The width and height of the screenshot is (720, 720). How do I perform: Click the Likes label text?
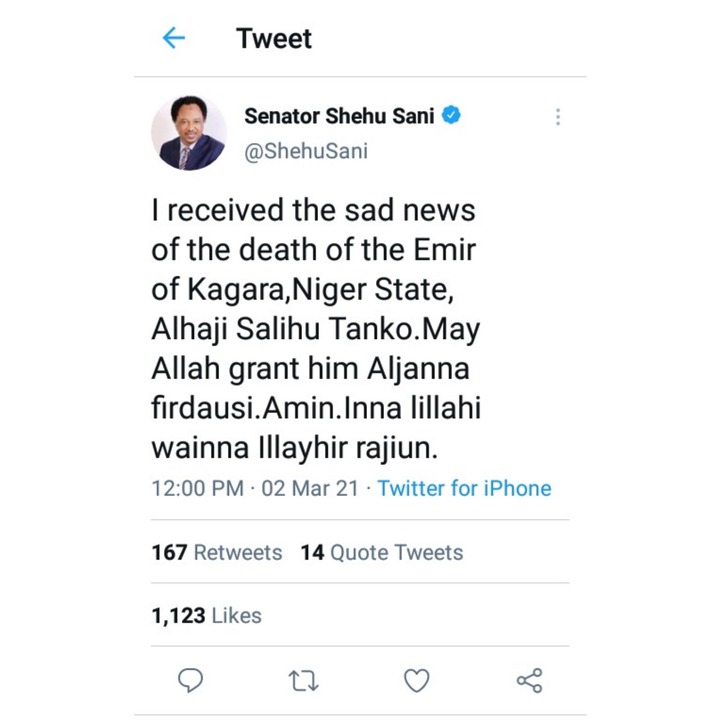pos(236,615)
